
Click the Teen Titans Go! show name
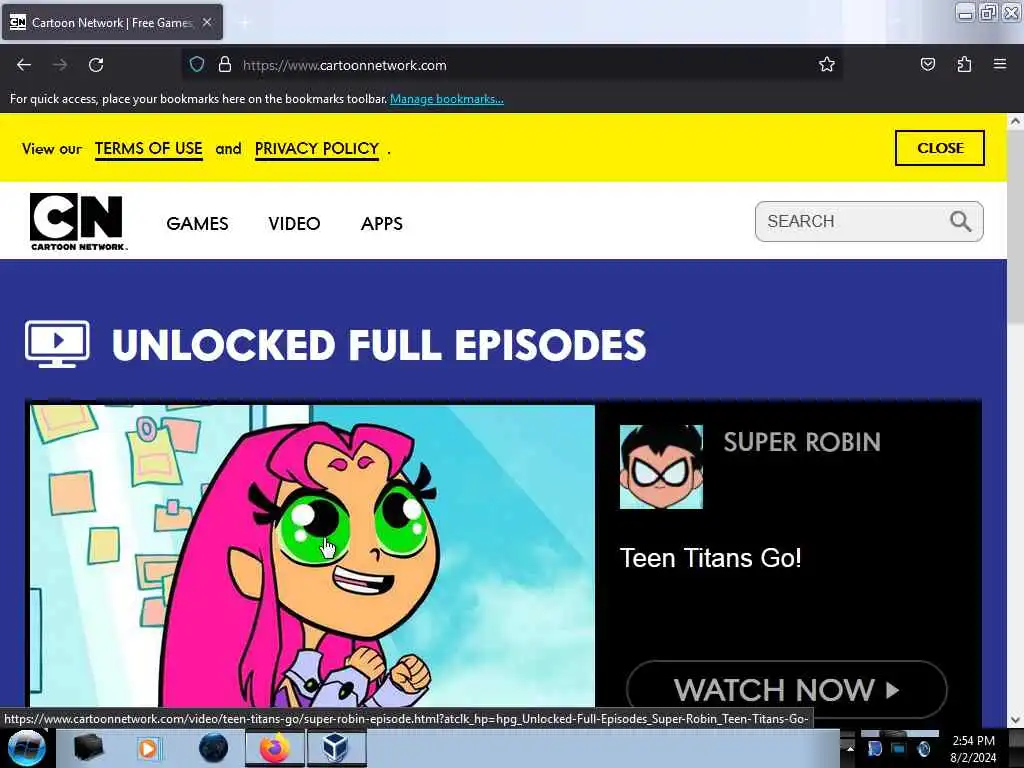coord(711,558)
